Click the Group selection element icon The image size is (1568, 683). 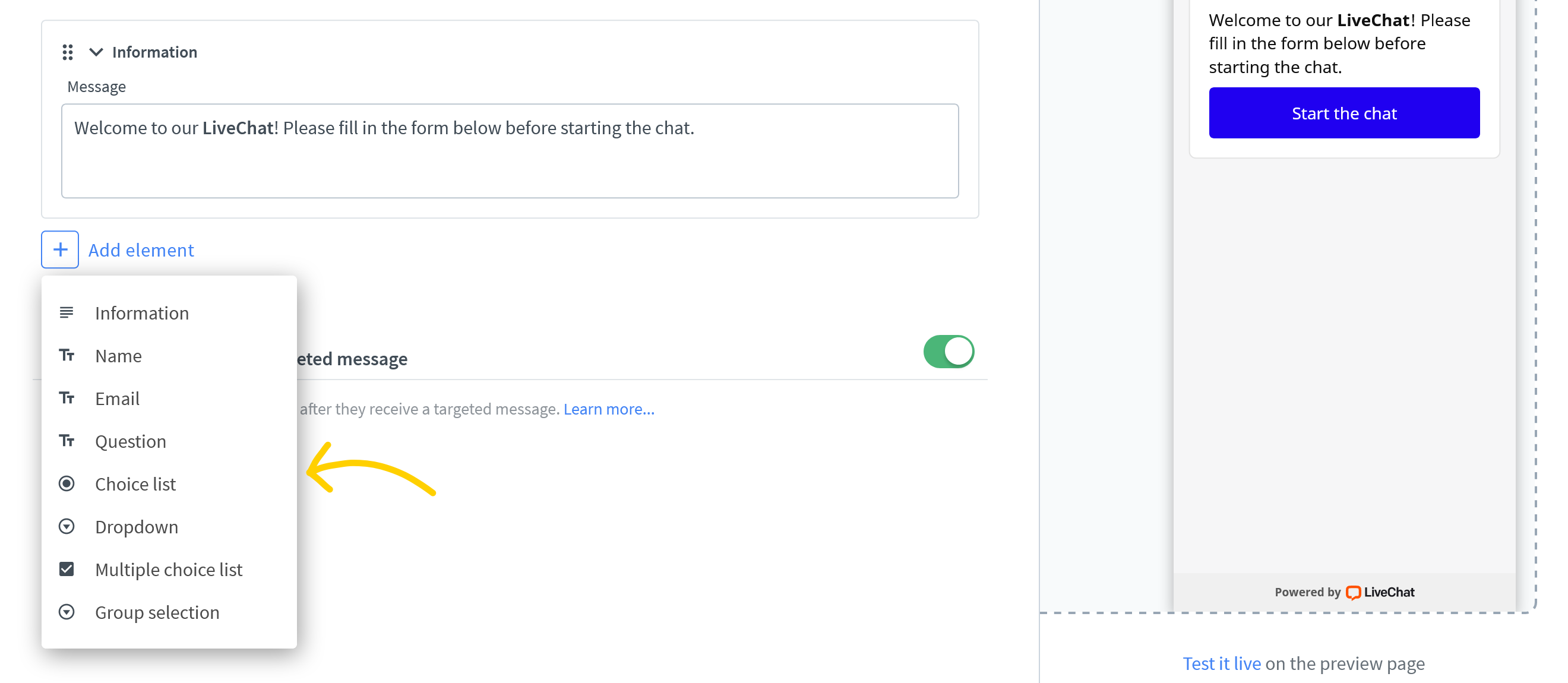[67, 611]
